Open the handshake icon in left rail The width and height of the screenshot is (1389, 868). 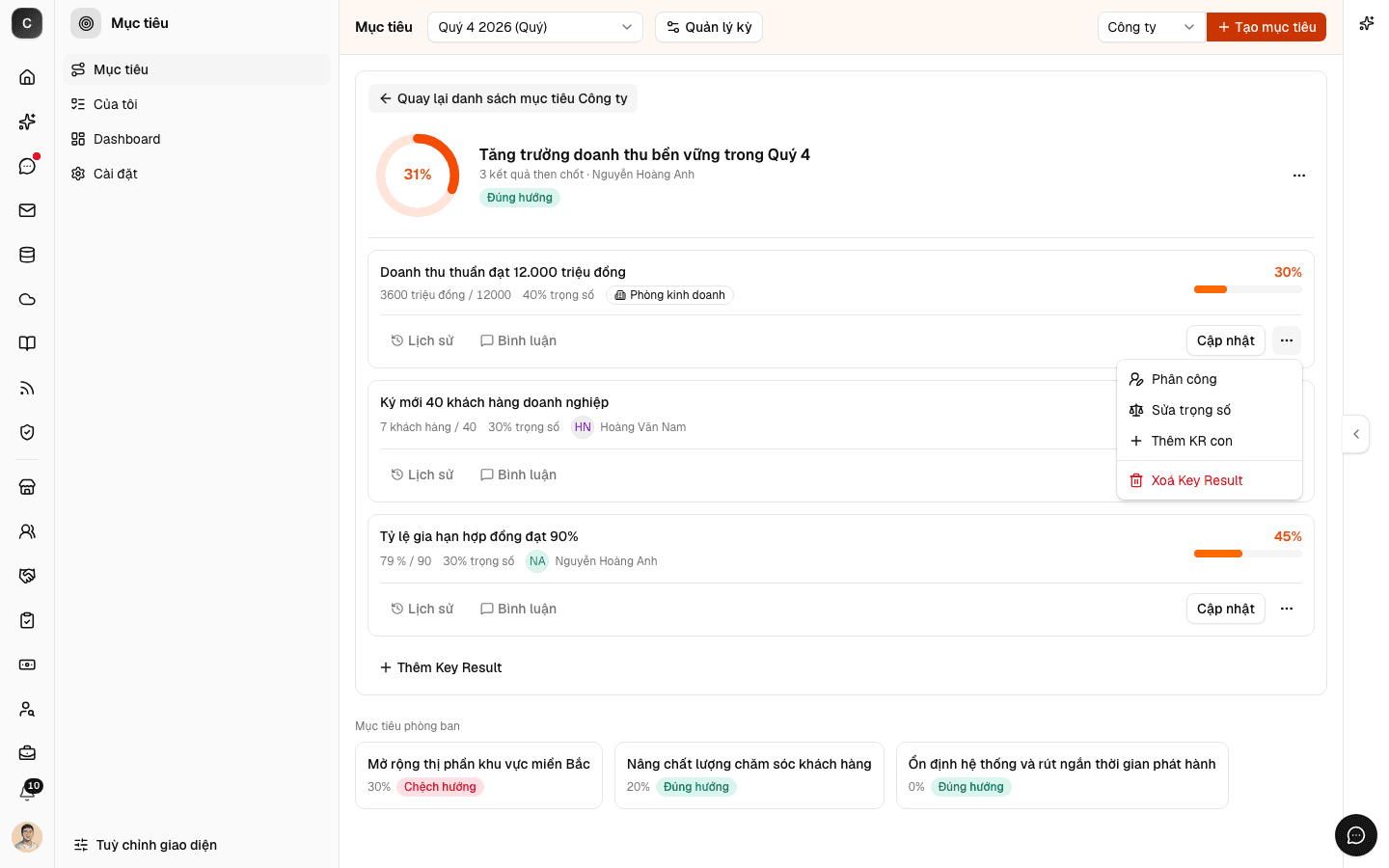coord(27,576)
